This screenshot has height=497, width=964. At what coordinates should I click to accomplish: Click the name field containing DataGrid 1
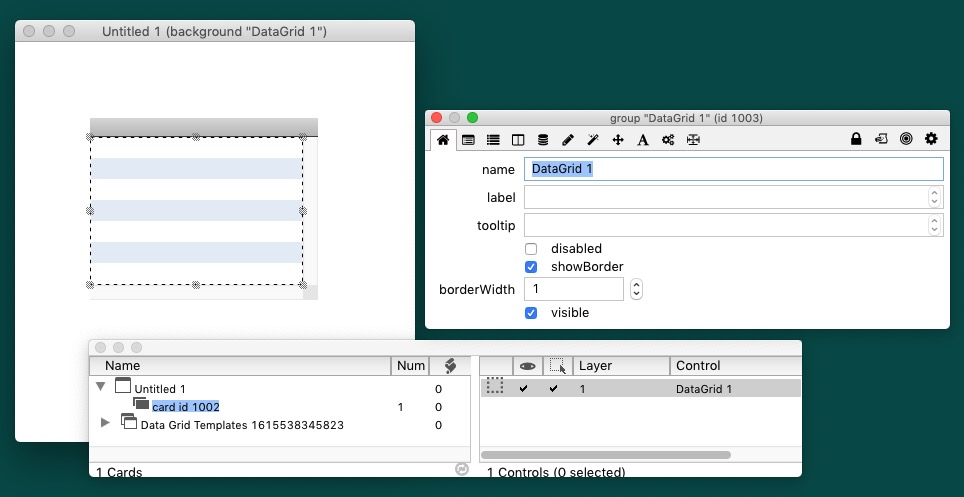[733, 170]
